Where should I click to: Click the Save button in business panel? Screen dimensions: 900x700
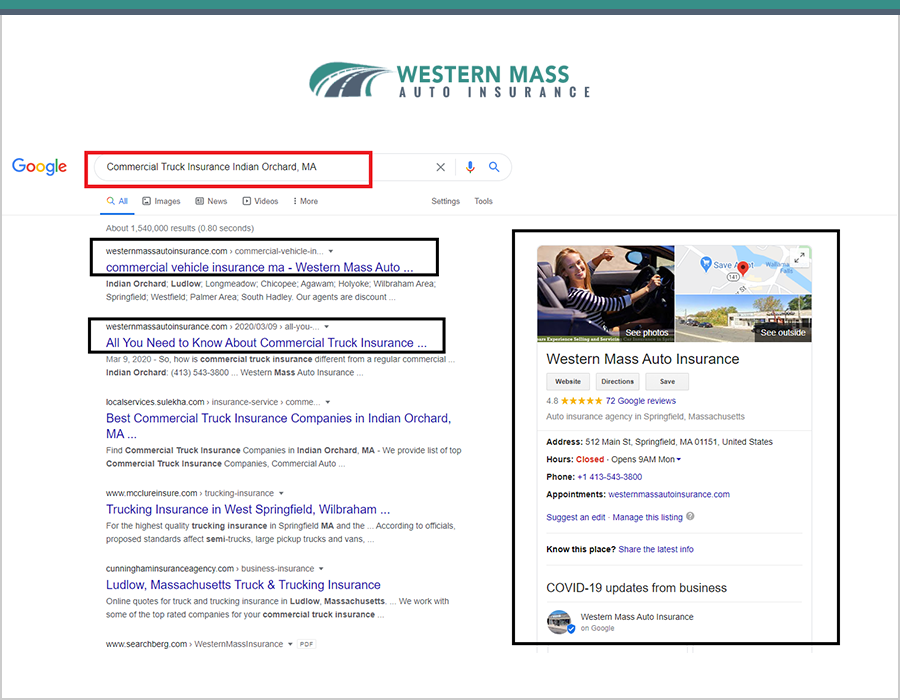pyautogui.click(x=667, y=382)
